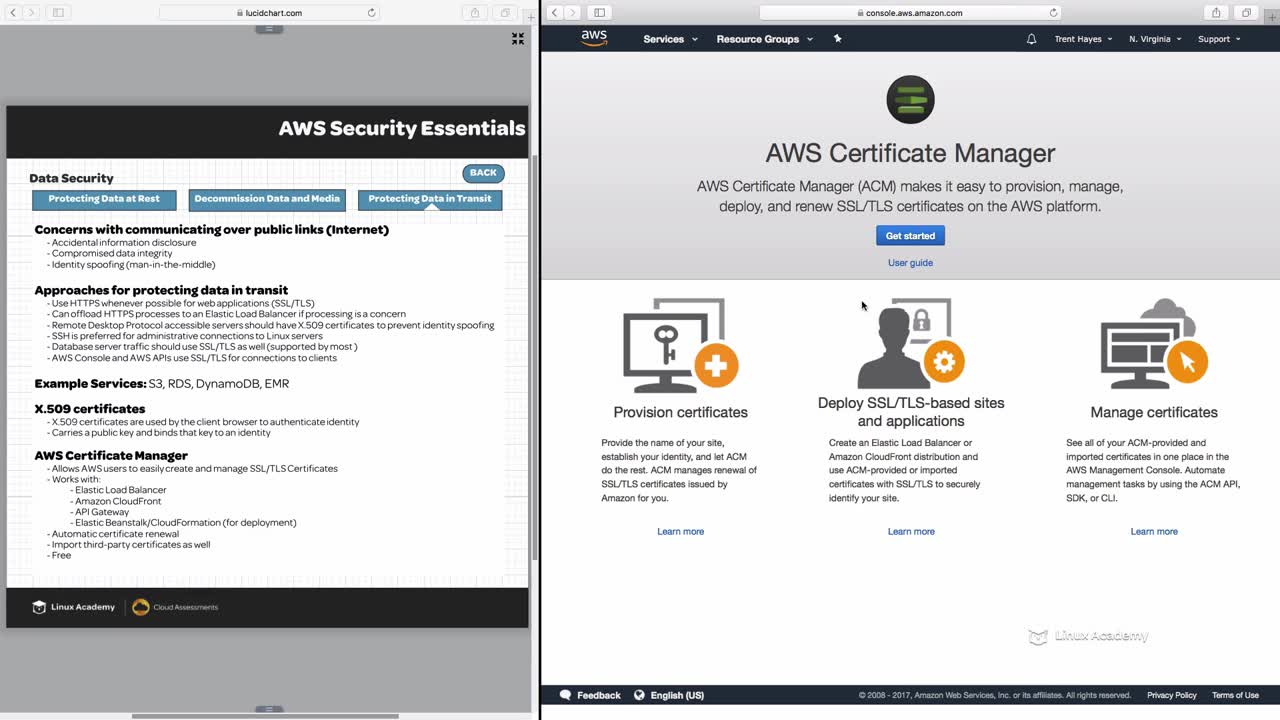Click the green AWS Certificate Manager service icon
1280x720 pixels.
(x=910, y=100)
